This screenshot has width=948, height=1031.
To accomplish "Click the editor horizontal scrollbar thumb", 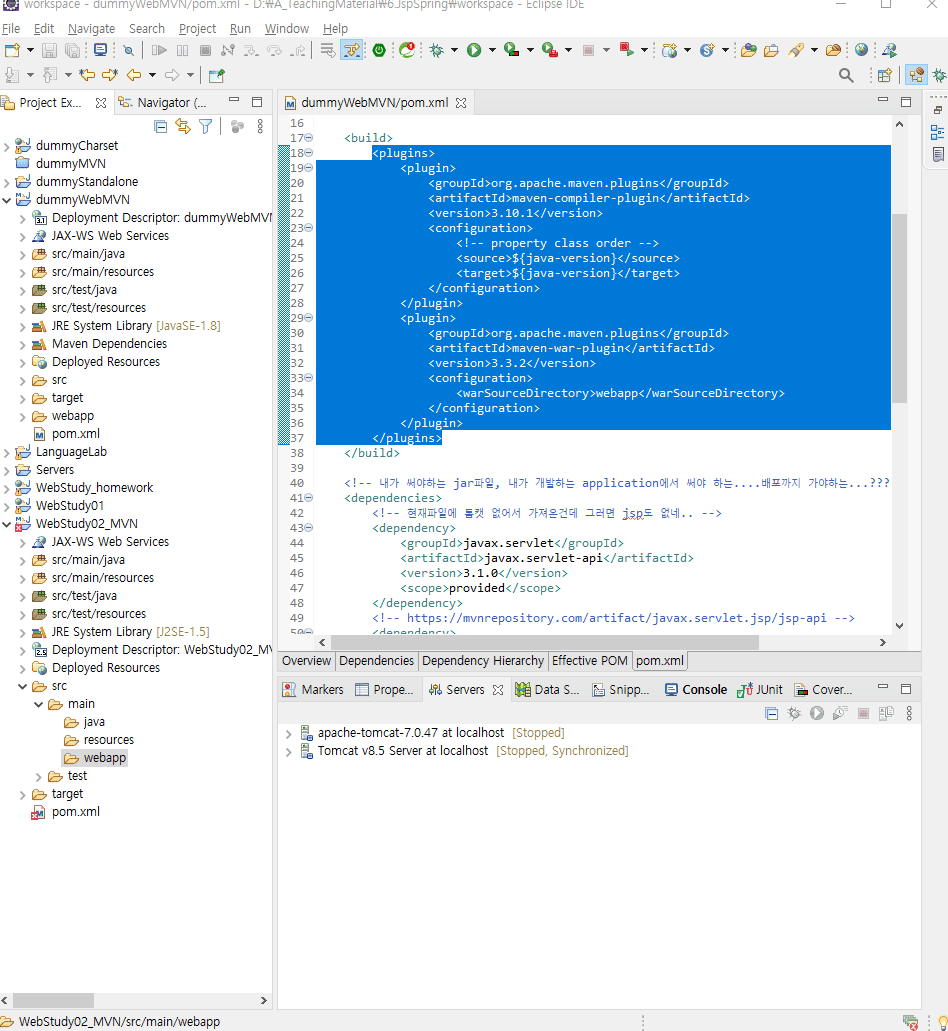I will click(544, 642).
